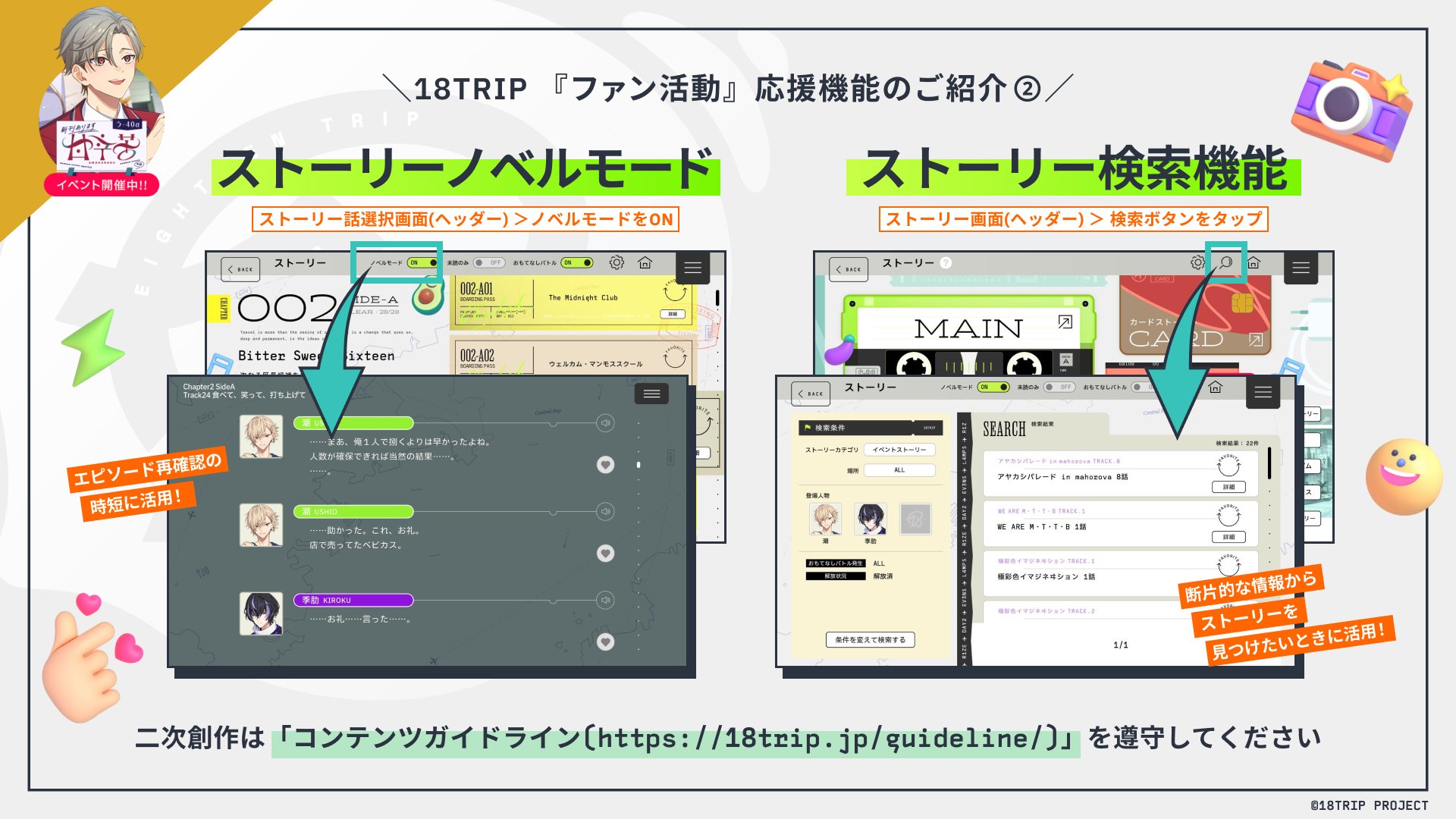Image resolution: width=1456 pixels, height=819 pixels.
Task: Play voice for 助かった。これ、お礼 line
Action: 605,512
